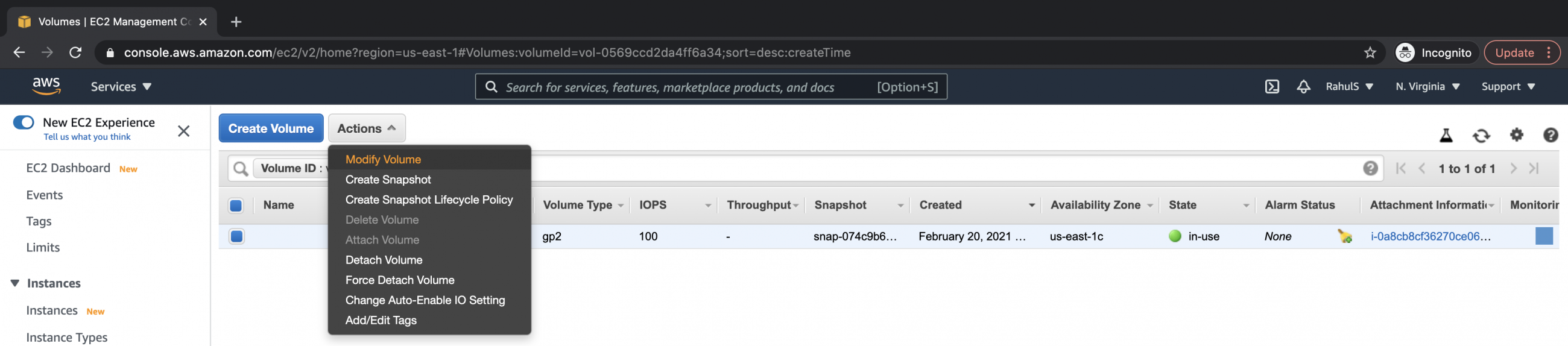The image size is (1568, 346).
Task: Toggle the New EC2 Experience switch
Action: pyautogui.click(x=24, y=122)
